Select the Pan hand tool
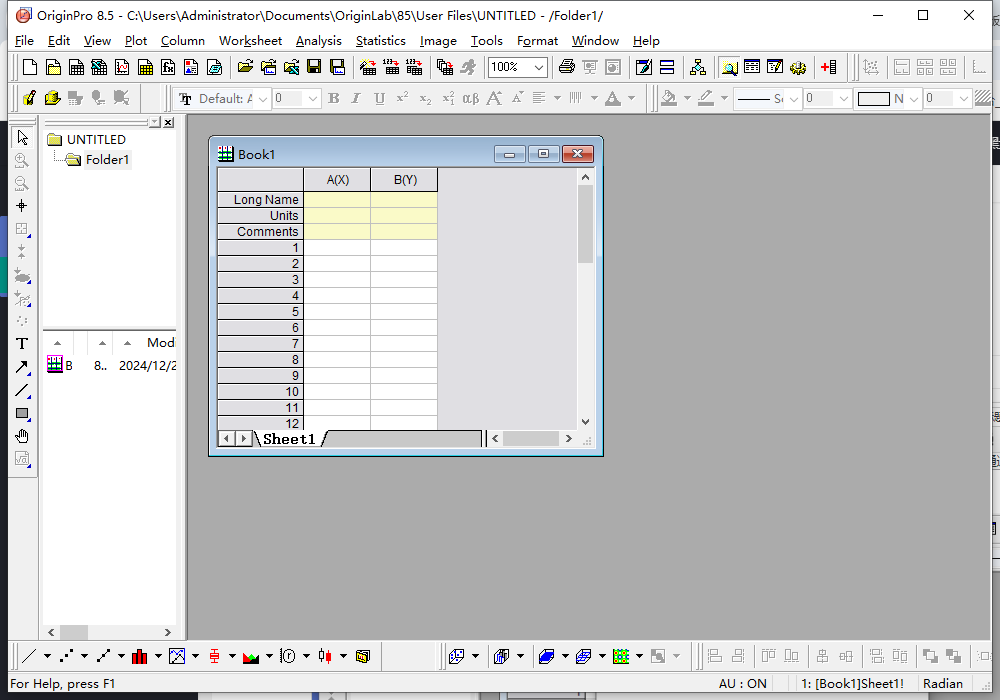This screenshot has width=1000, height=700. pyautogui.click(x=22, y=437)
